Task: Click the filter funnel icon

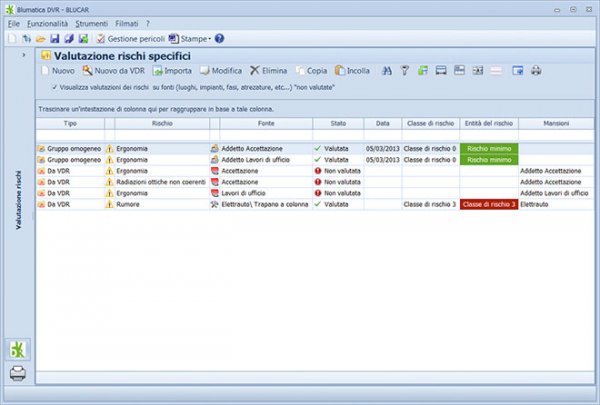Action: pos(405,71)
